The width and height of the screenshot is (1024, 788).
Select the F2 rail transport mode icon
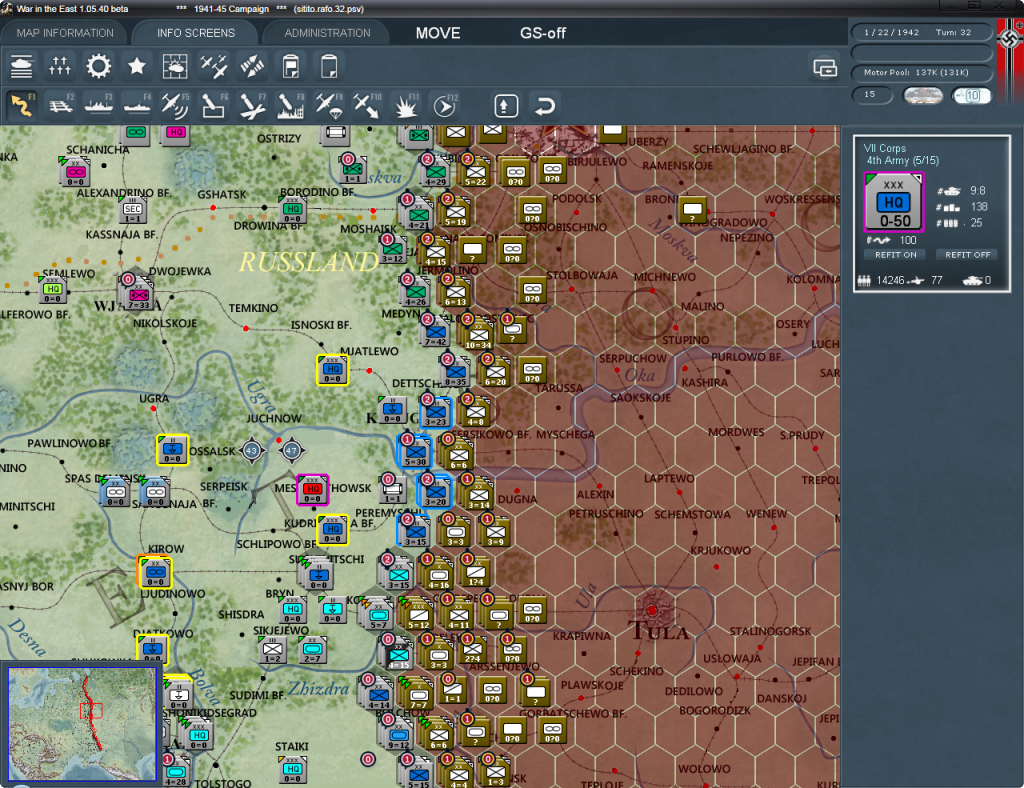pyautogui.click(x=60, y=105)
